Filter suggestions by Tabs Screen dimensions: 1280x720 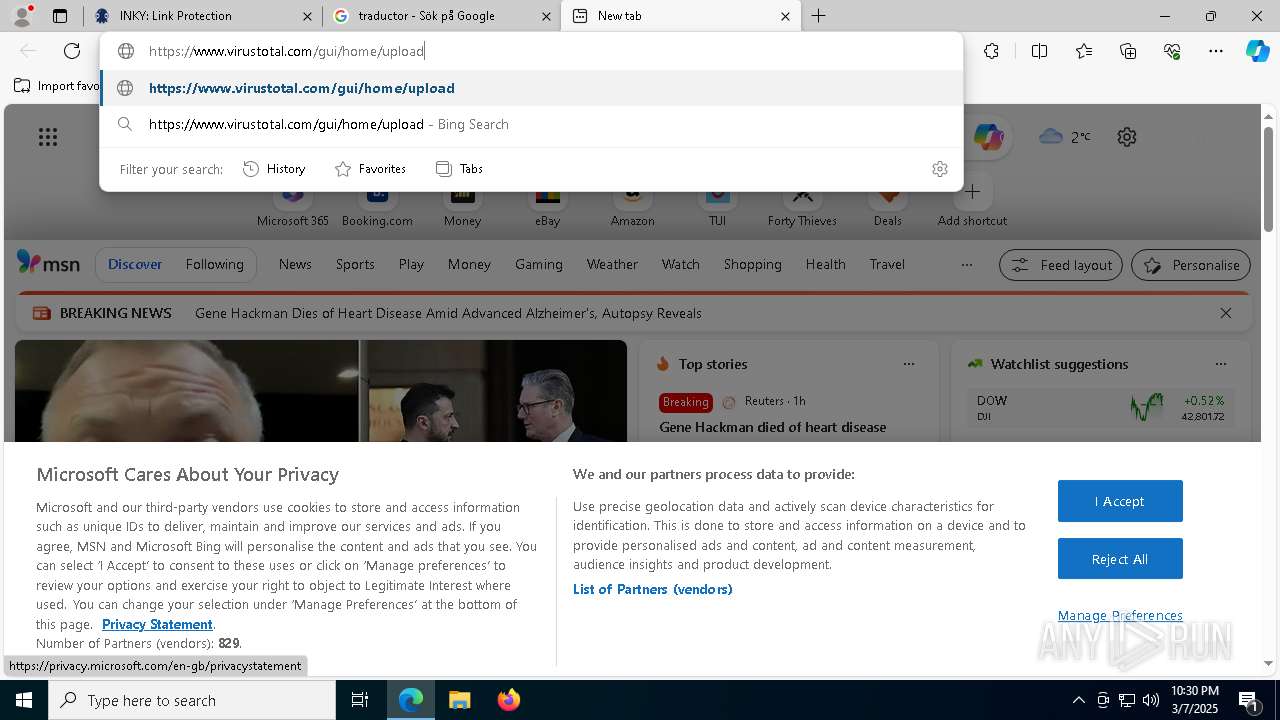(459, 169)
